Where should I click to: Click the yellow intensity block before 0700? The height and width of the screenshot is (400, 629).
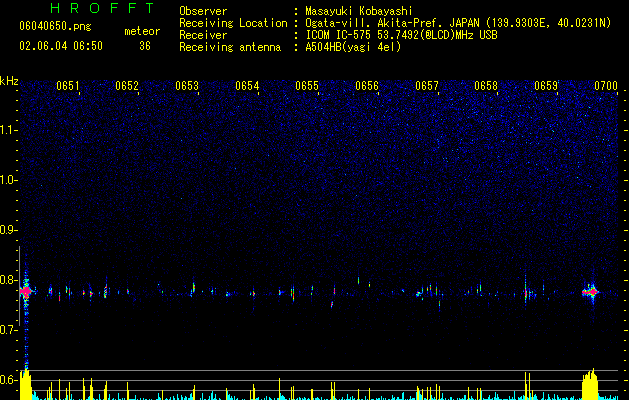(x=590, y=385)
